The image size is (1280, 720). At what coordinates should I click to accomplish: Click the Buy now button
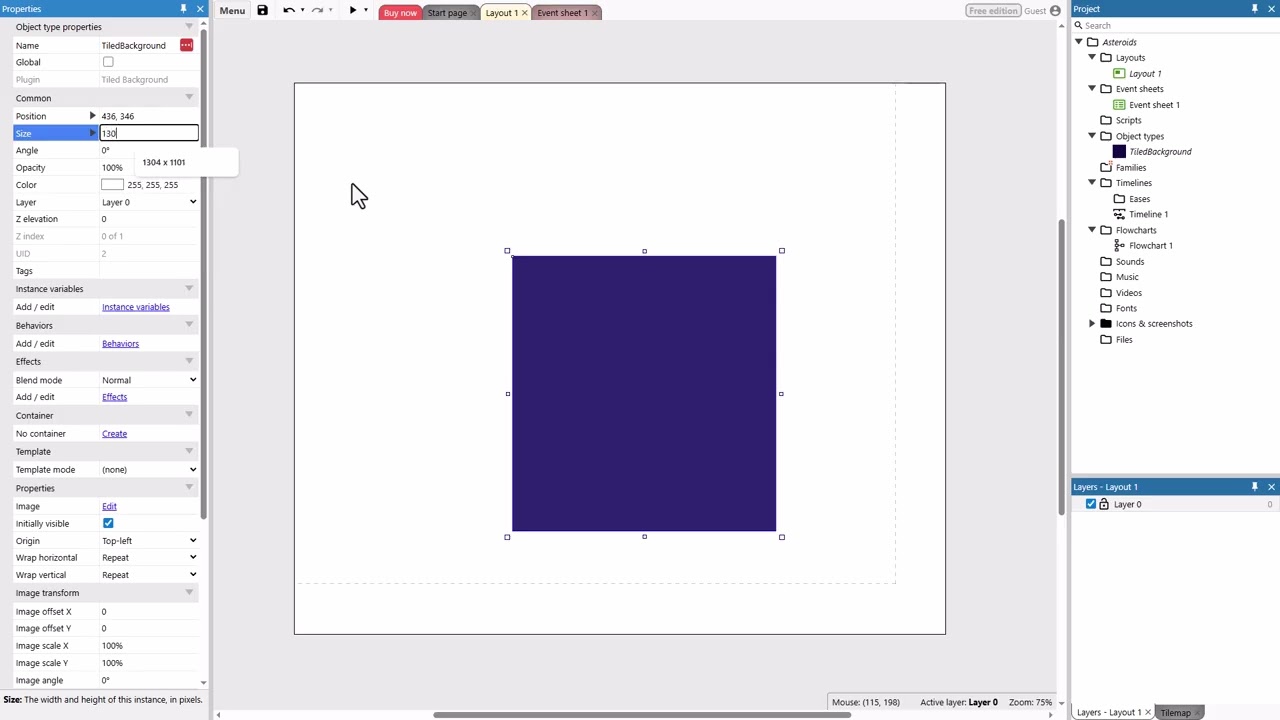click(x=400, y=13)
